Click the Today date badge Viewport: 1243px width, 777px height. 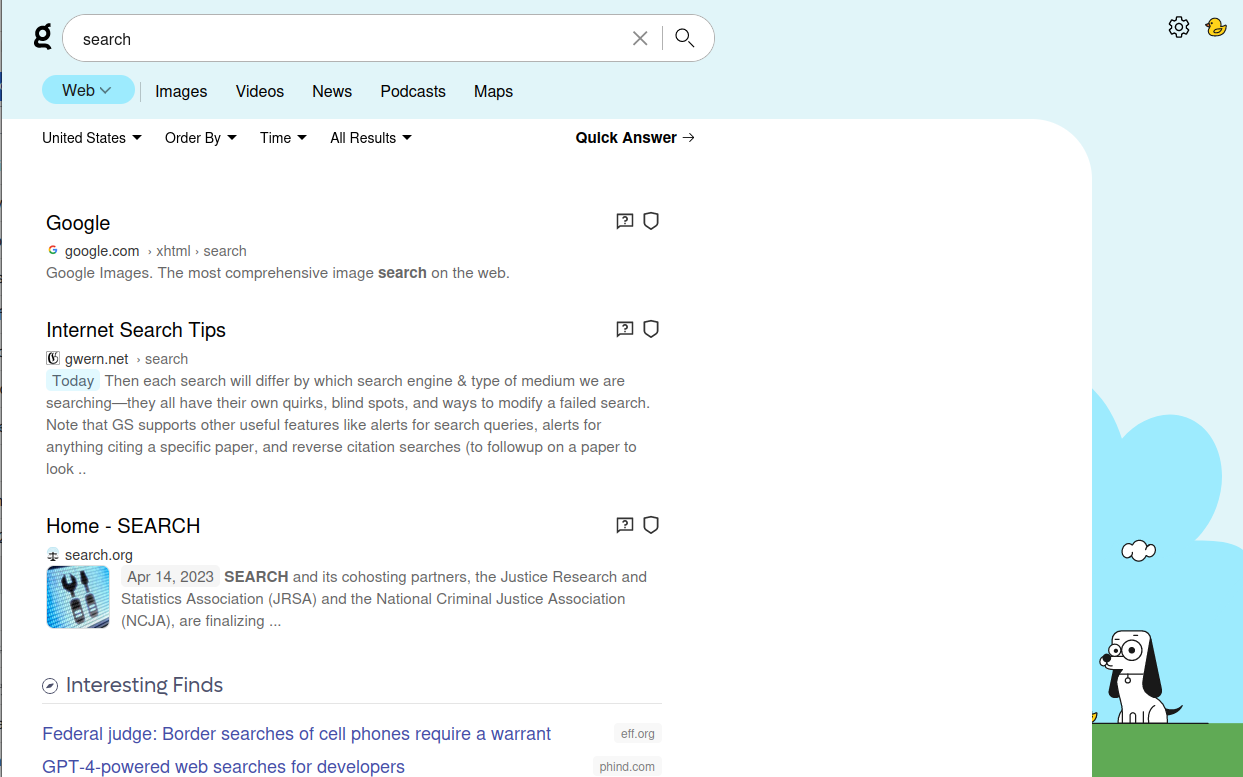pos(73,381)
